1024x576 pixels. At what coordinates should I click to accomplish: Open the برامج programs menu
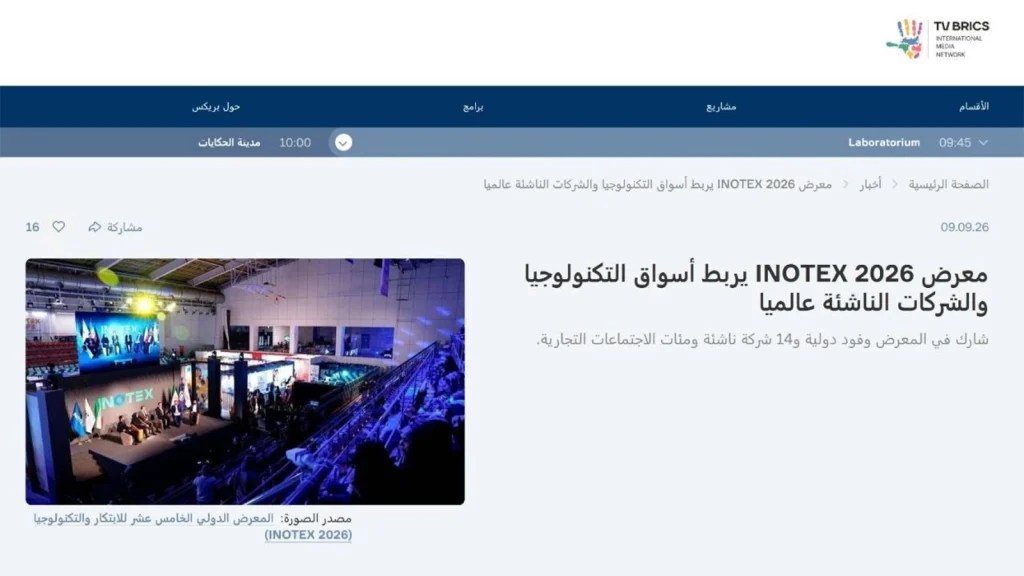(473, 106)
